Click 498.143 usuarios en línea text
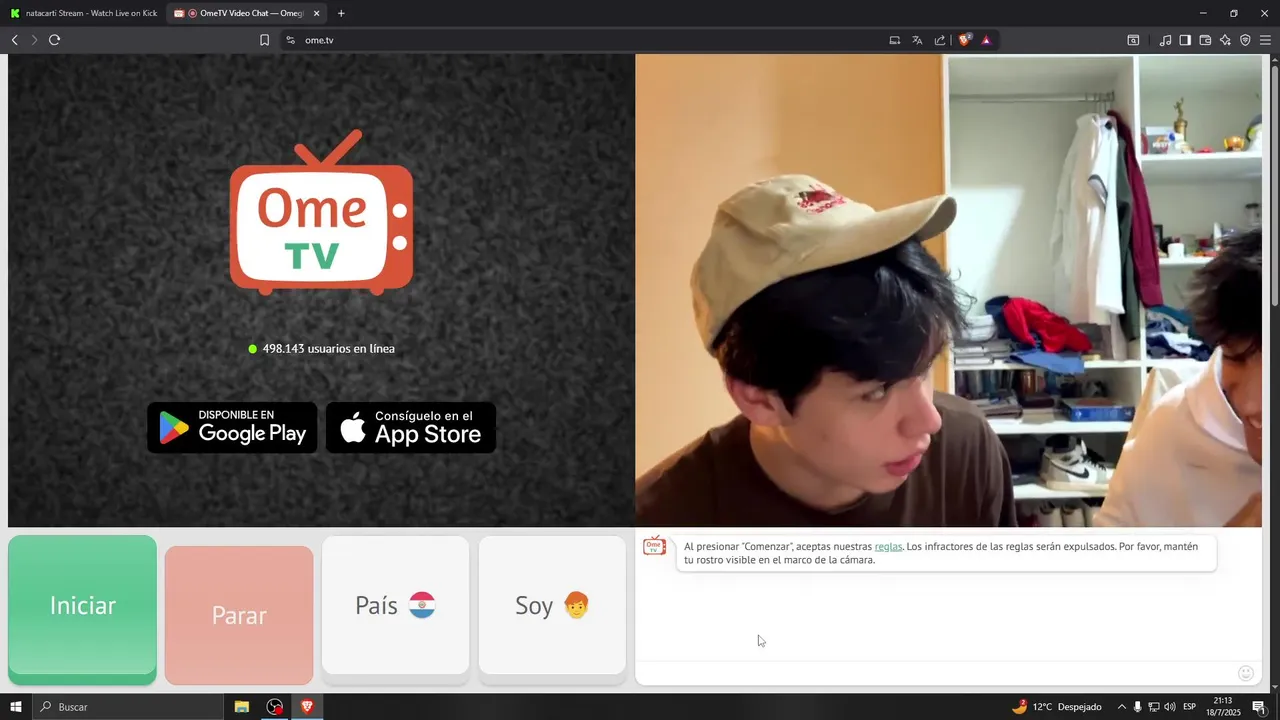 pos(328,349)
